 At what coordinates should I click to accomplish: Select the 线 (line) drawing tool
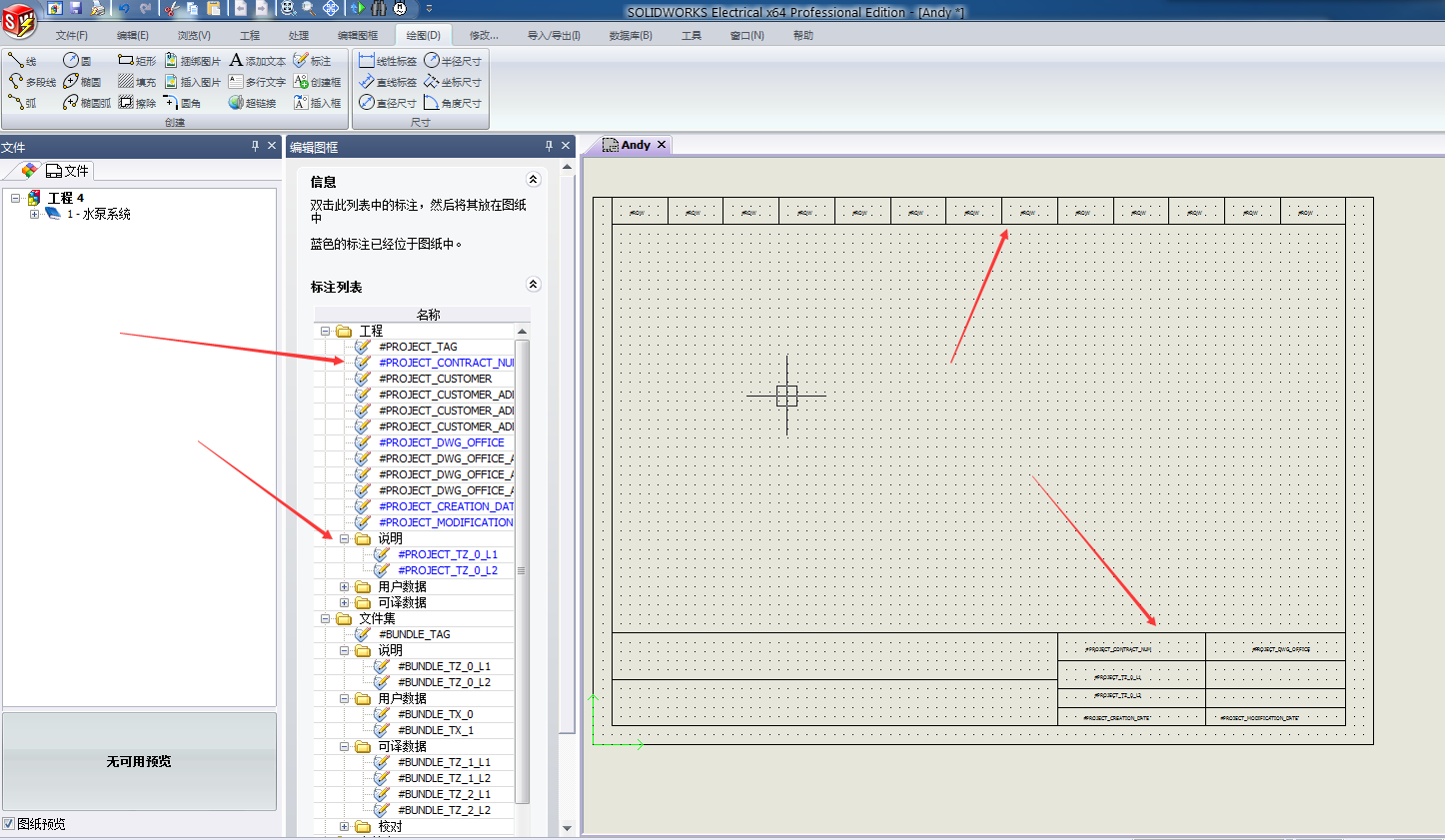pos(22,61)
